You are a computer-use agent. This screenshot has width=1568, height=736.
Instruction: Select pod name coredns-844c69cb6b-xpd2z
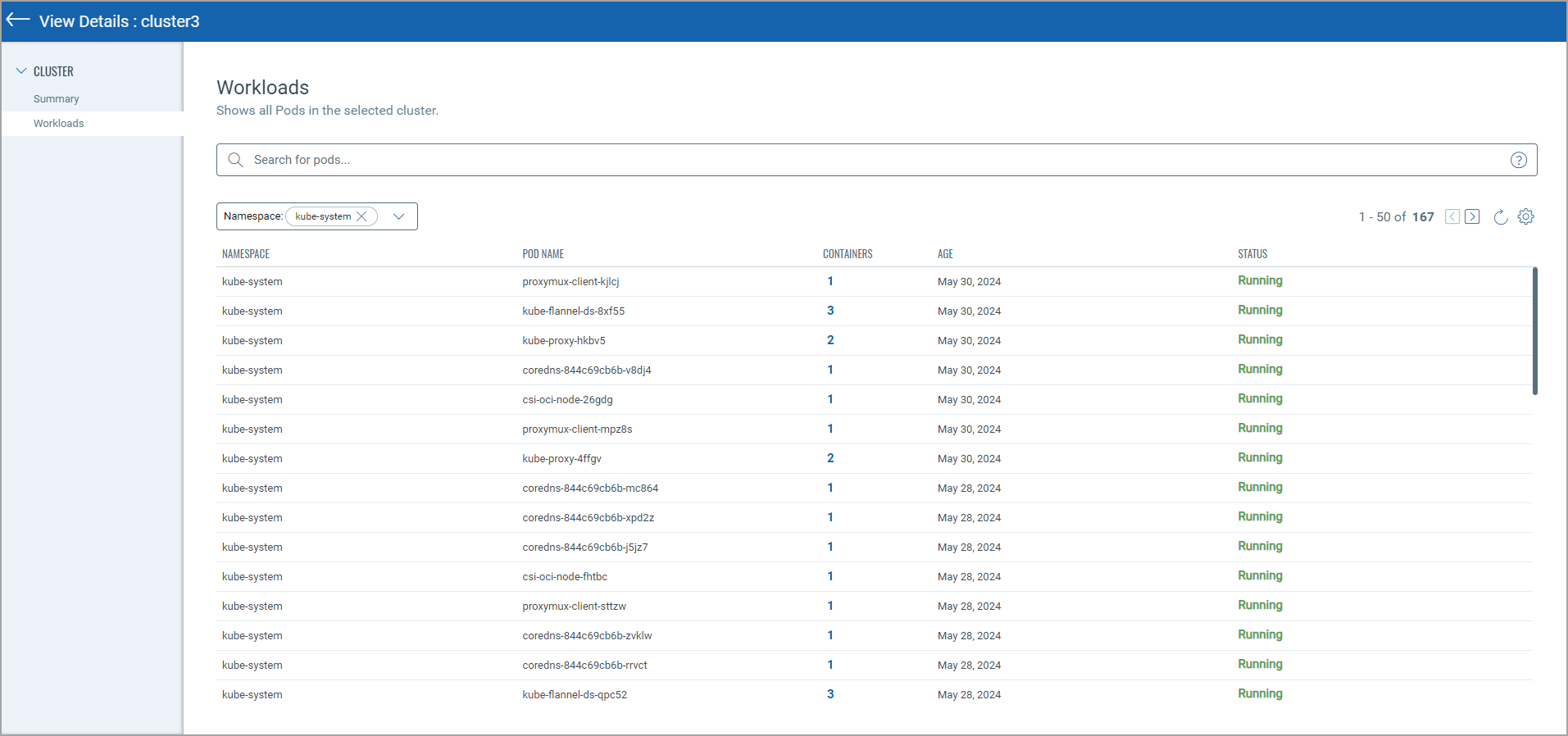pyautogui.click(x=589, y=518)
